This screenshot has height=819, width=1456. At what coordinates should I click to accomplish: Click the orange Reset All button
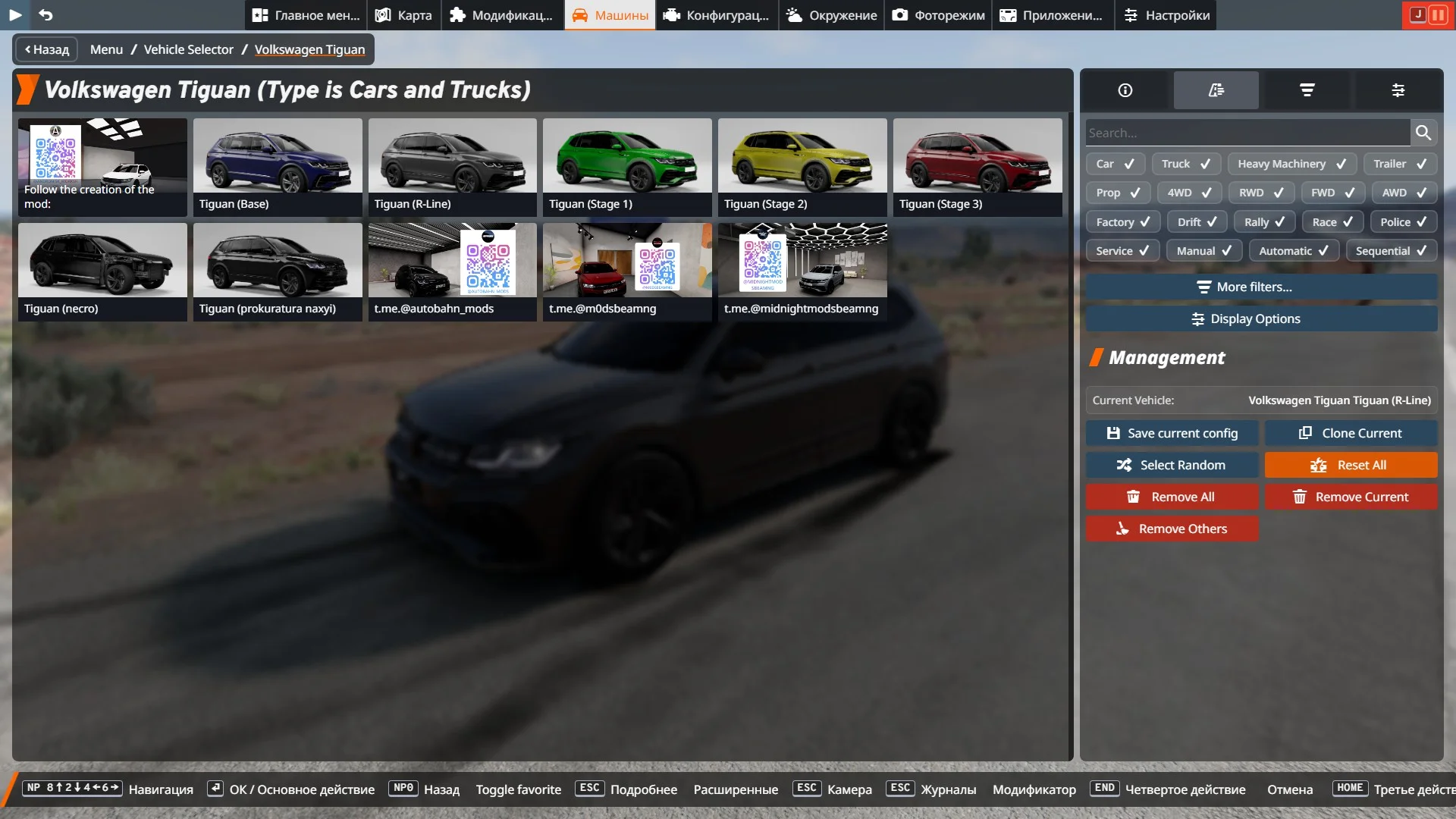click(x=1351, y=465)
